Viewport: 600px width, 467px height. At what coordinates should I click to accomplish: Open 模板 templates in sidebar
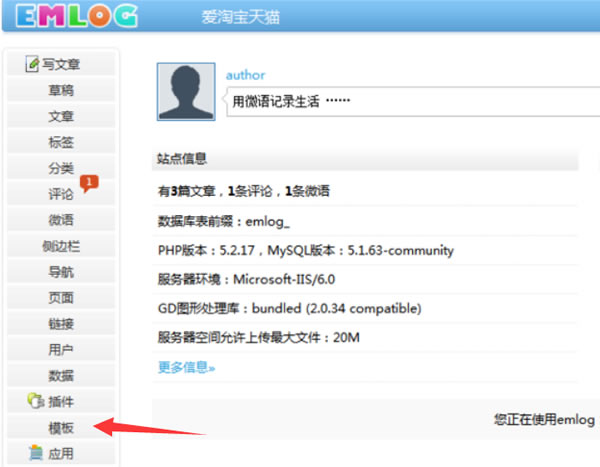61,428
